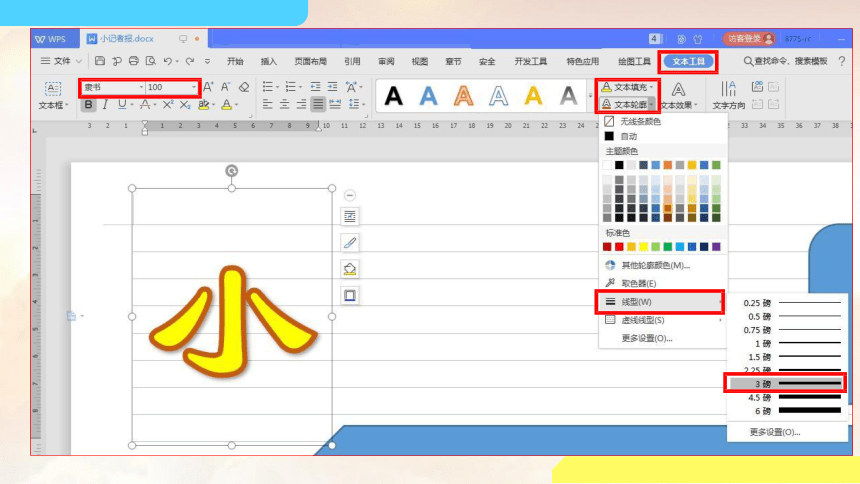
Task: Center align the text
Action: [284, 104]
